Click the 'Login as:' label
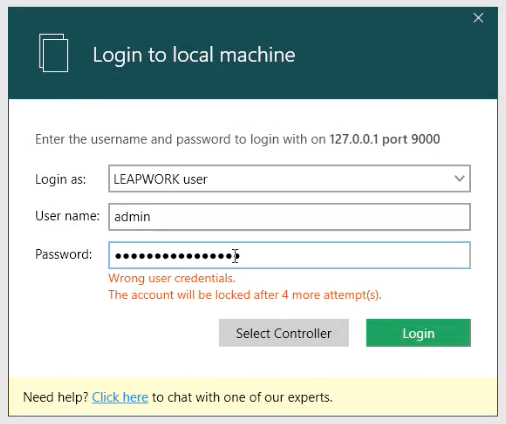The image size is (506, 424). pyautogui.click(x=61, y=179)
